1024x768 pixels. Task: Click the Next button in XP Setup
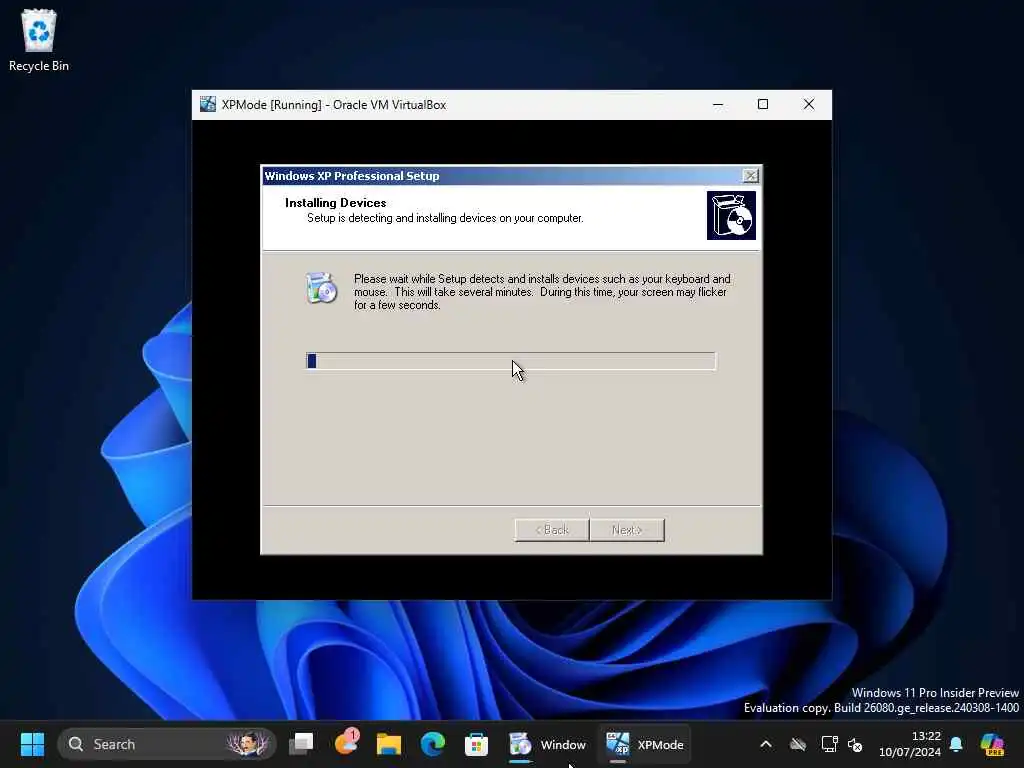627,530
